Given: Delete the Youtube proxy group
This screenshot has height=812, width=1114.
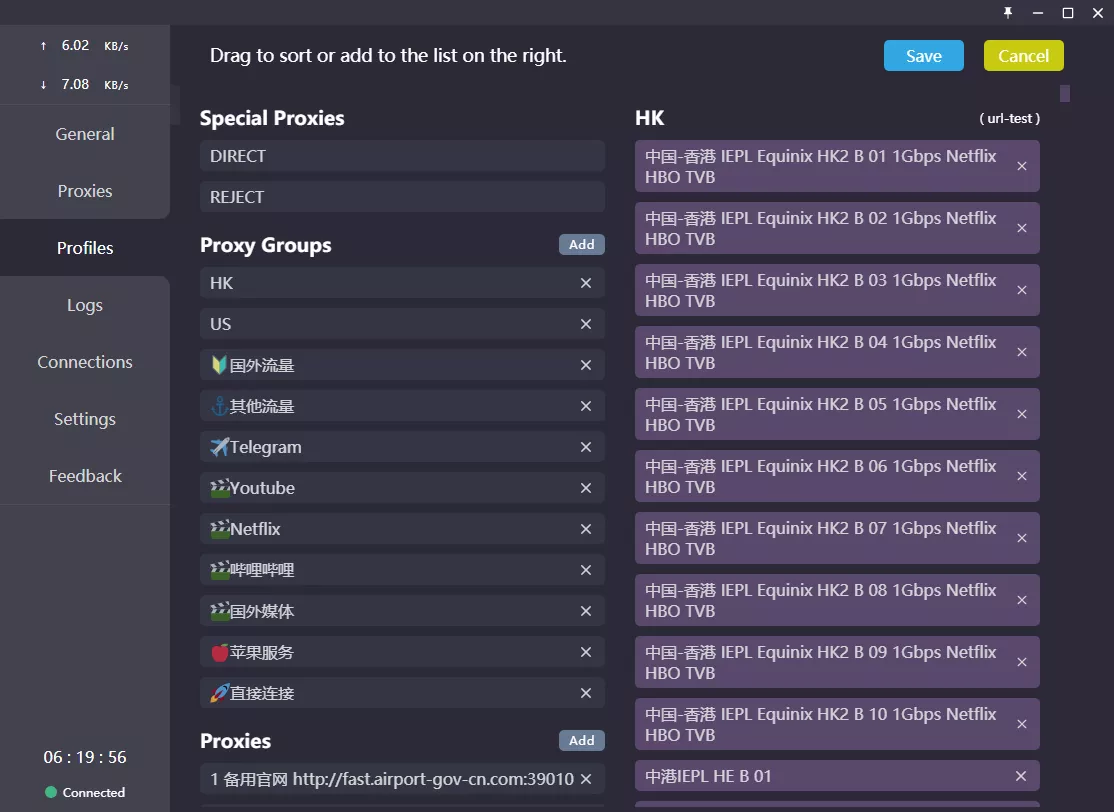Looking at the screenshot, I should [586, 488].
